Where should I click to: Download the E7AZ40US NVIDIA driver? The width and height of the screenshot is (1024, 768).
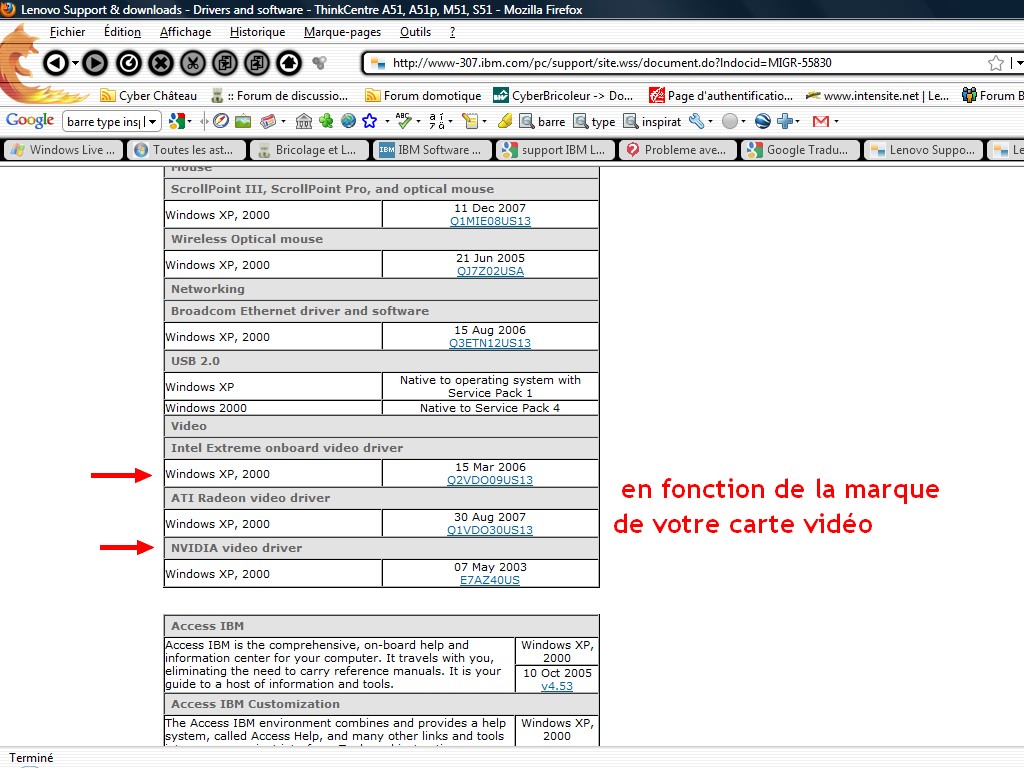(x=490, y=580)
